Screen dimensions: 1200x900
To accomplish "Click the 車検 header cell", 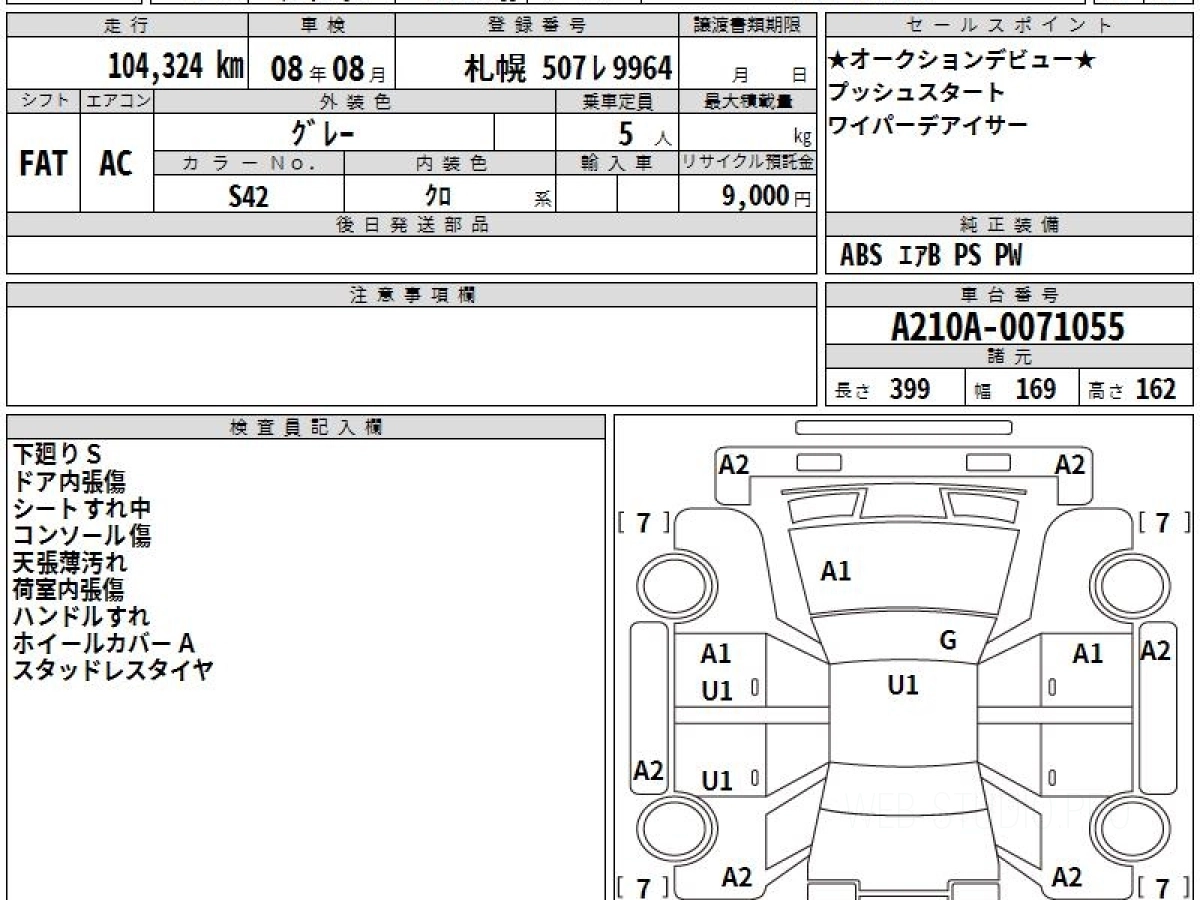I will pos(321,26).
